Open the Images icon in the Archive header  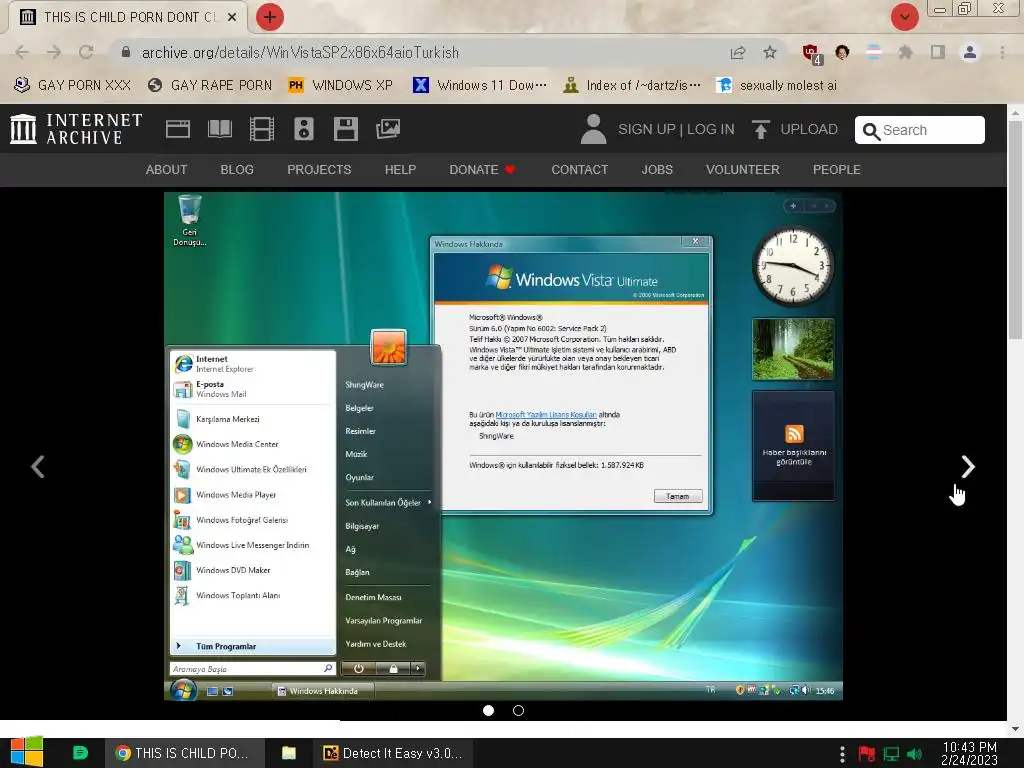coord(388,129)
